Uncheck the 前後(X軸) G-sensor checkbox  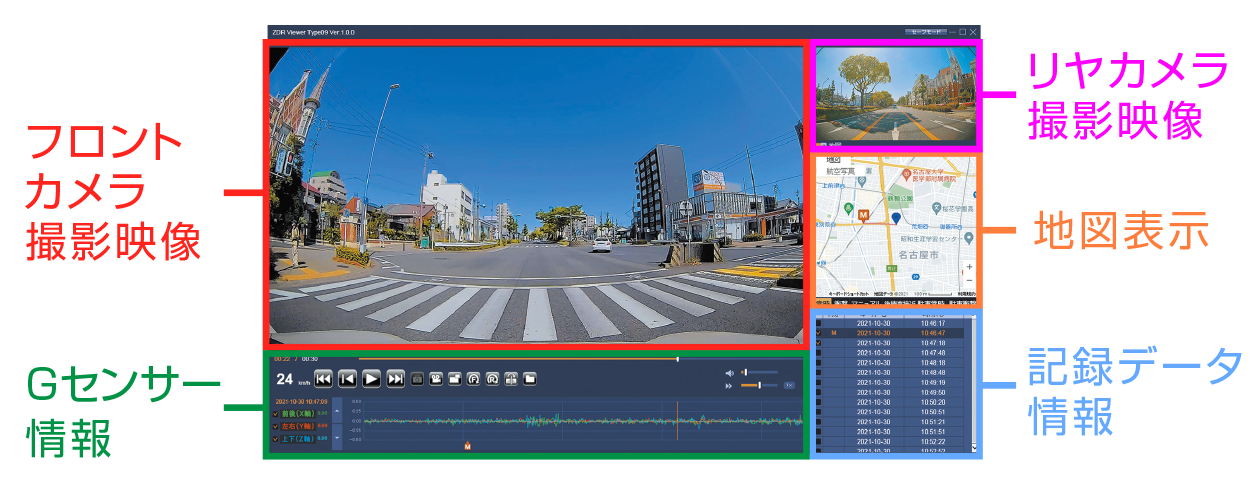tap(276, 414)
